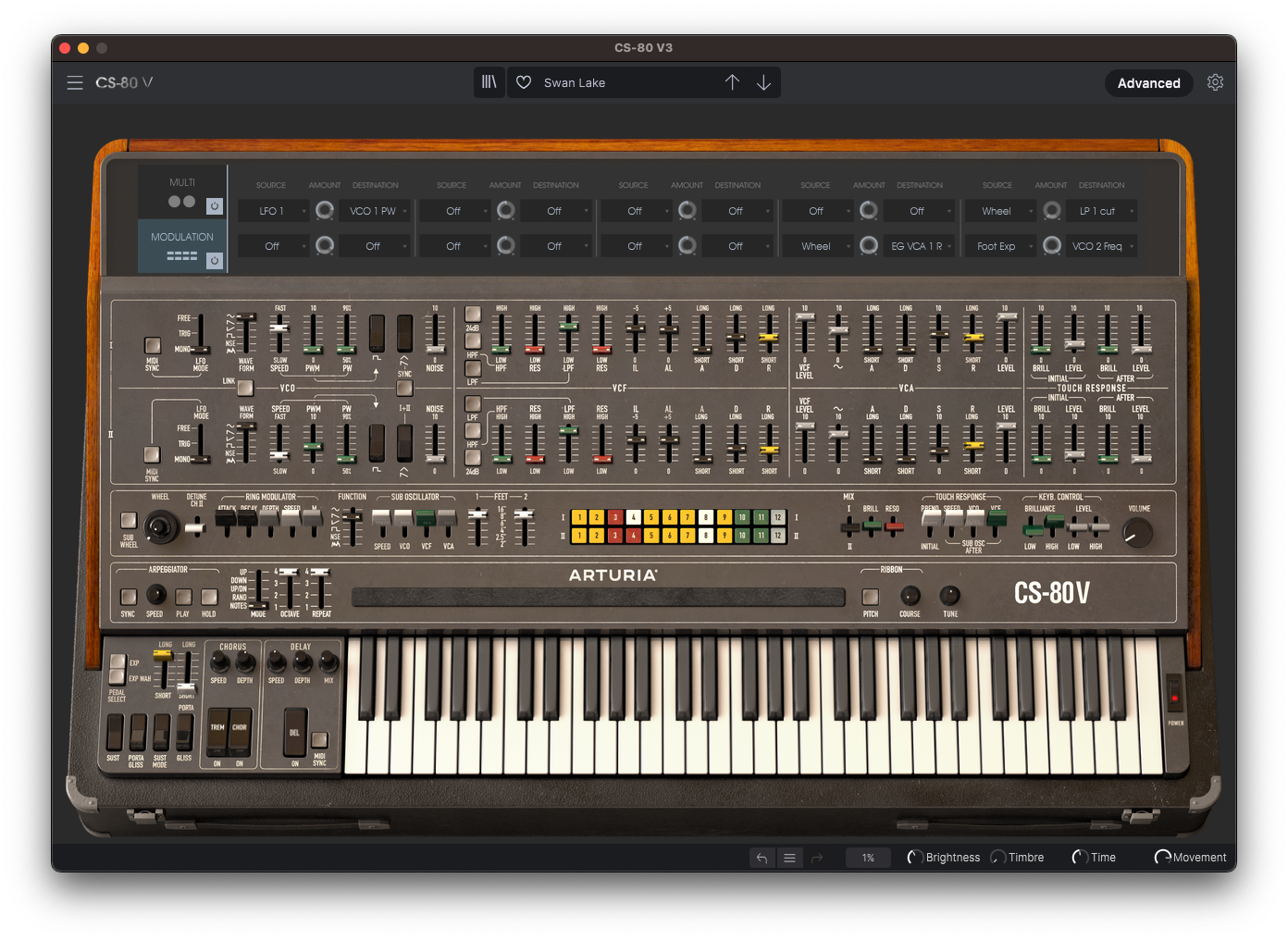
Task: Click the Arpeggiator Speed knob
Action: pyautogui.click(x=156, y=595)
